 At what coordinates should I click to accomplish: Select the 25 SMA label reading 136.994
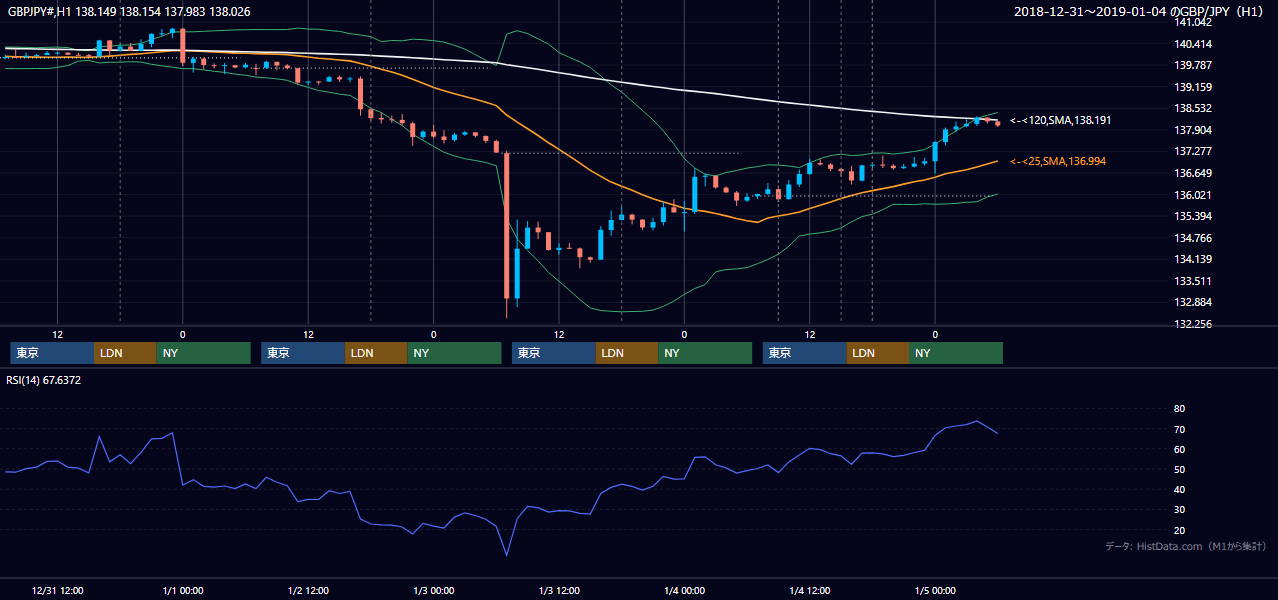coord(1058,161)
